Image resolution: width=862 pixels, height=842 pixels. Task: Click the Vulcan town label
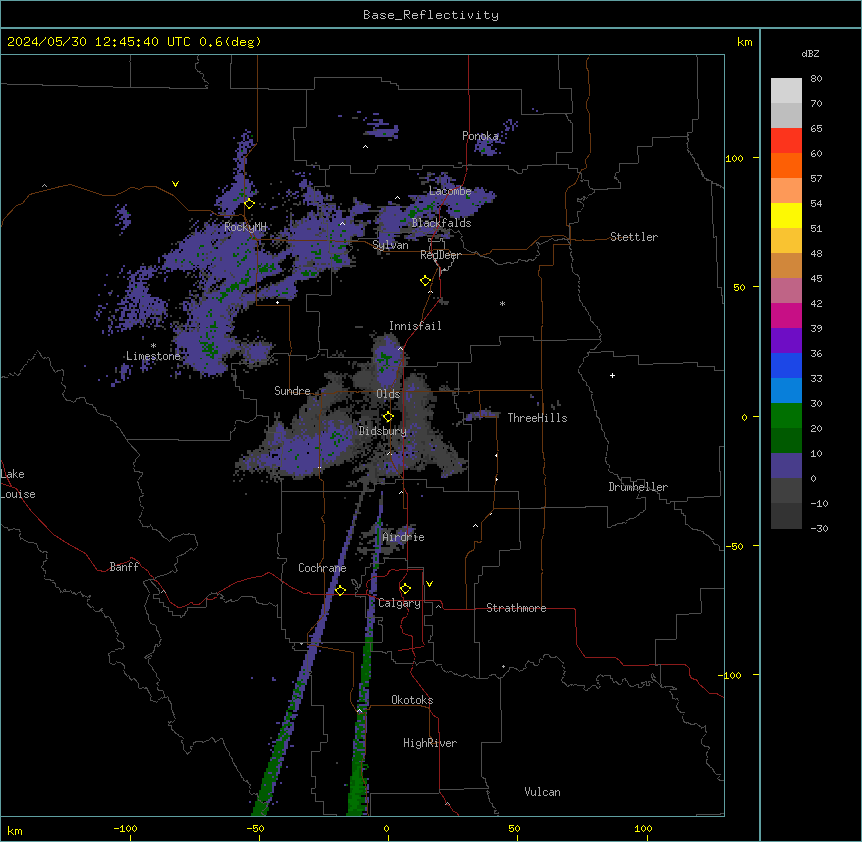pyautogui.click(x=543, y=792)
